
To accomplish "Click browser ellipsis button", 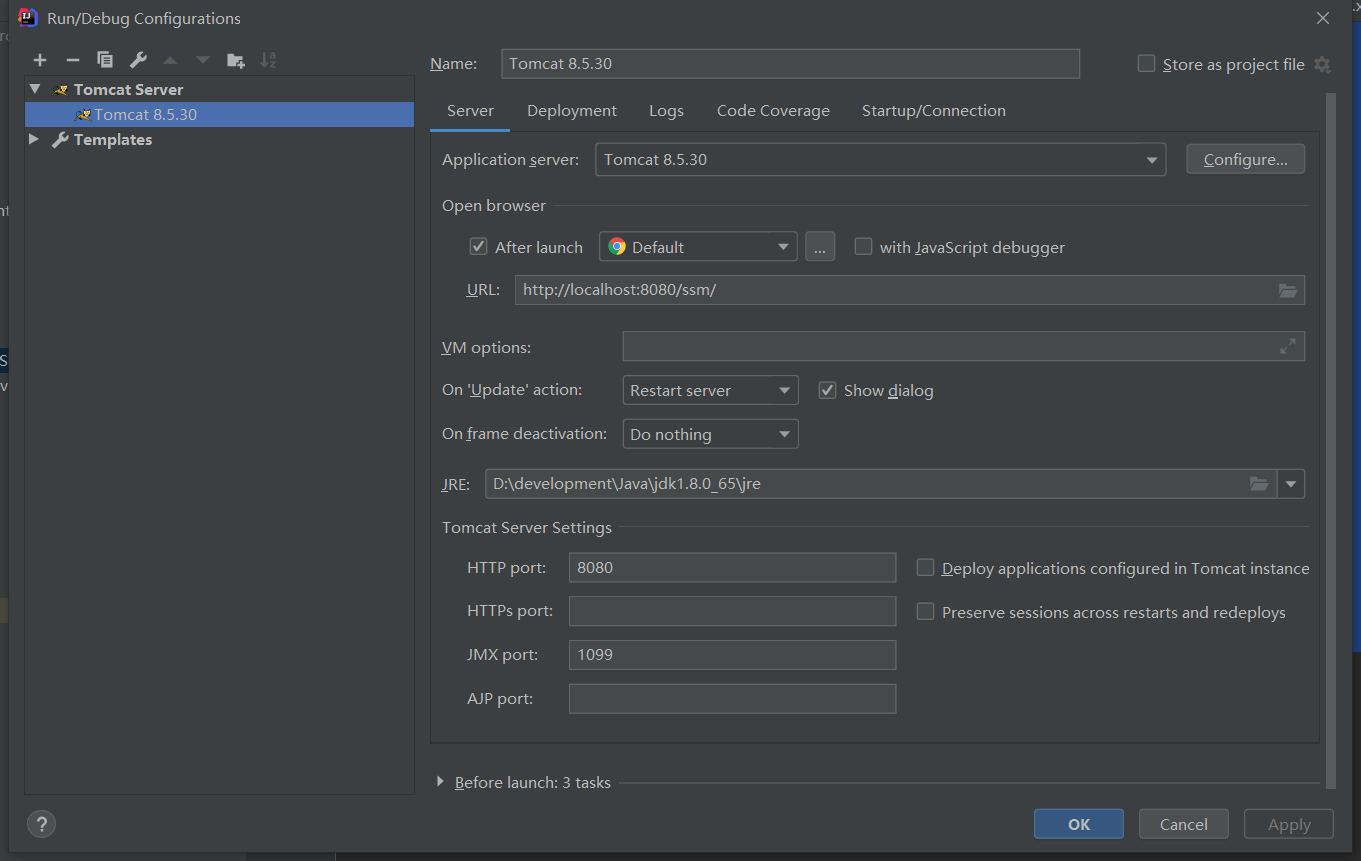I will click(819, 246).
